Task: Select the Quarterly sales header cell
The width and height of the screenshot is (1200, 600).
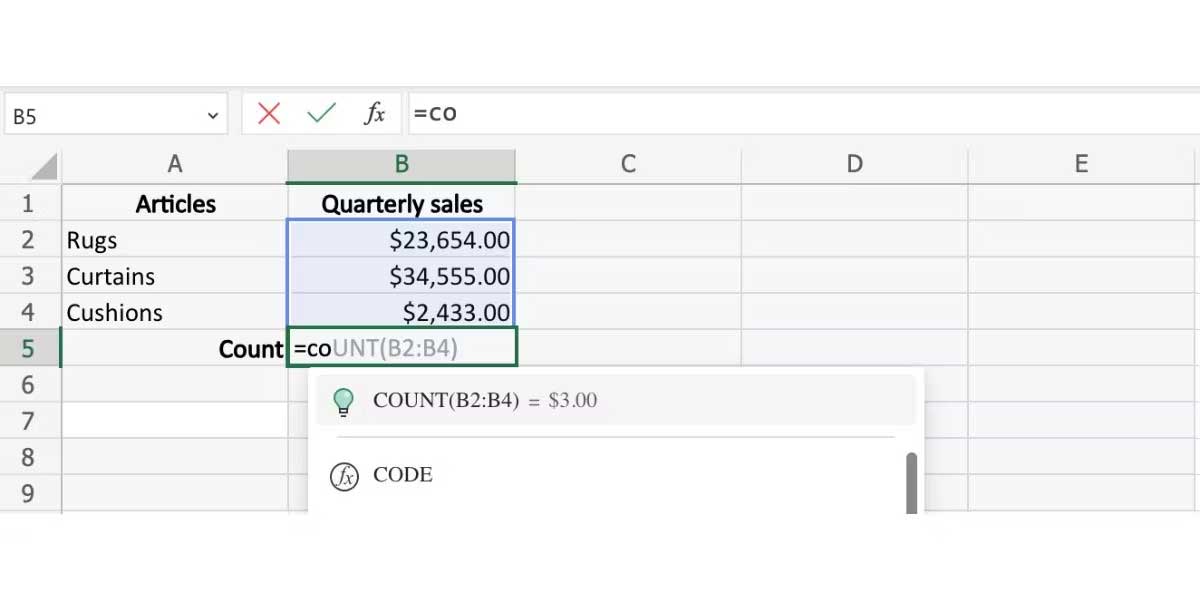Action: [401, 203]
